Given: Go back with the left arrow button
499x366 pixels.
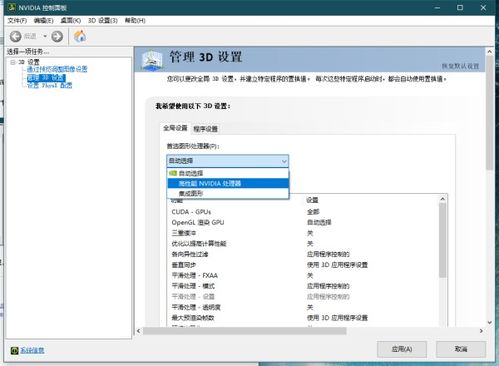Looking at the screenshot, I should (15, 36).
